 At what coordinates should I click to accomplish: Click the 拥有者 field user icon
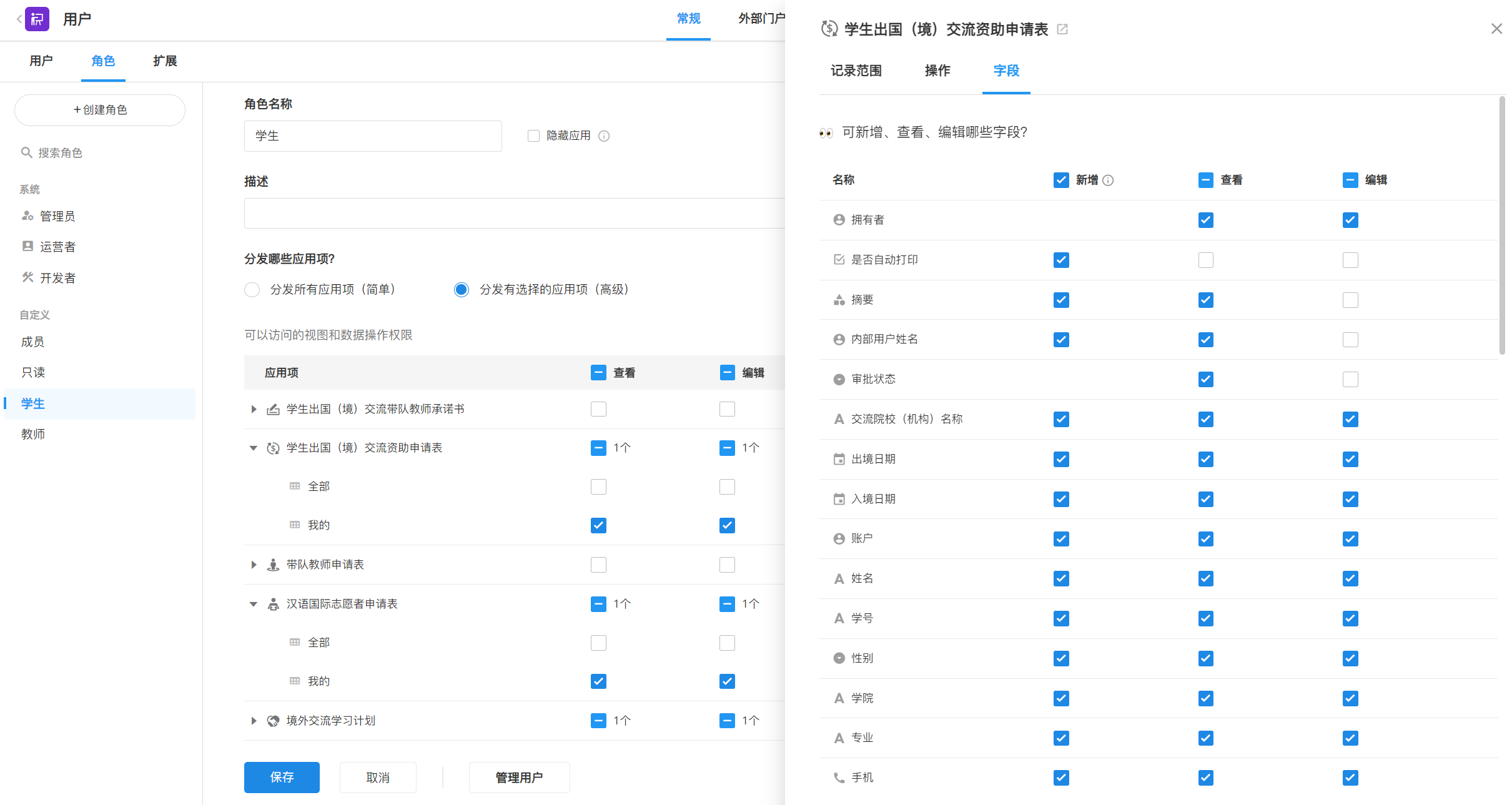pos(839,220)
